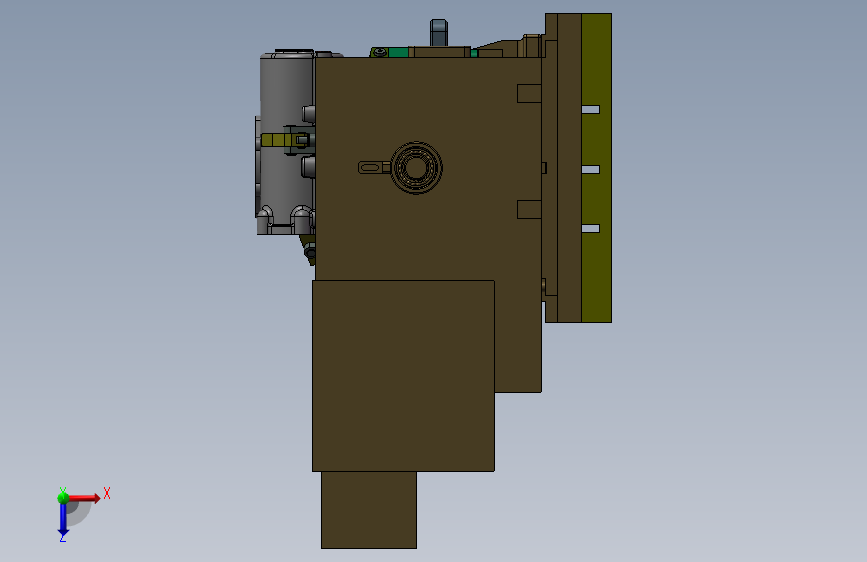Screen dimensions: 867x562
Task: Select the slotted key left of the bearing
Action: point(374,168)
